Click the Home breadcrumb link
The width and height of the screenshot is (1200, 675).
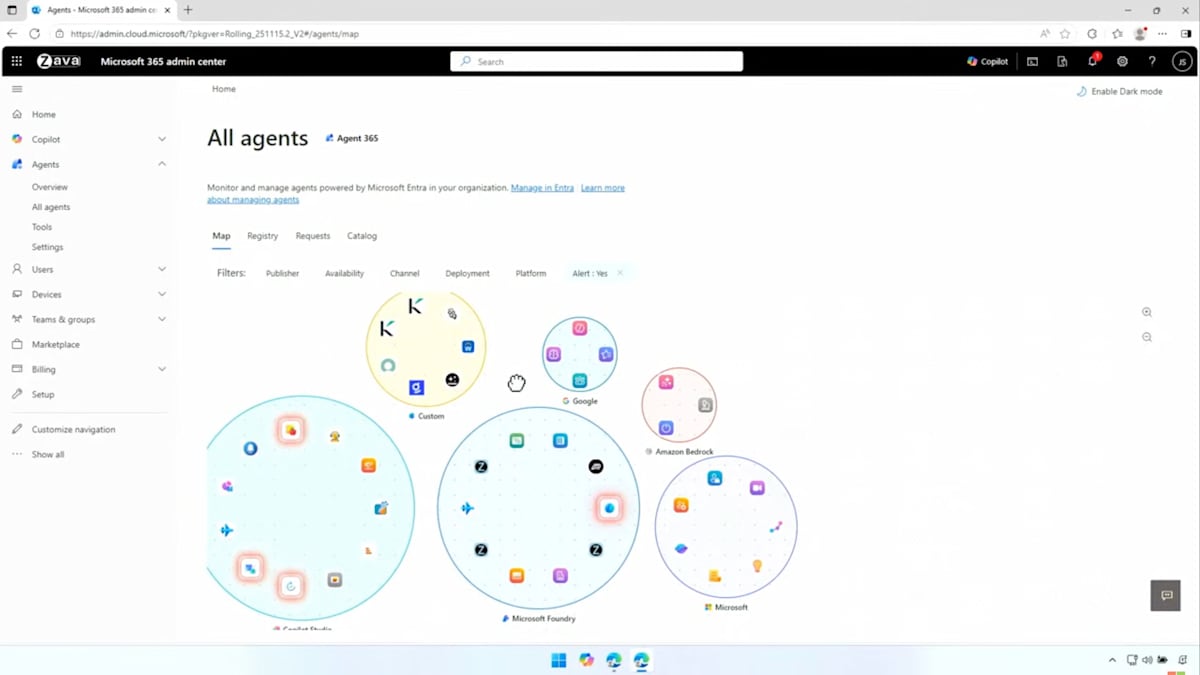tap(224, 89)
